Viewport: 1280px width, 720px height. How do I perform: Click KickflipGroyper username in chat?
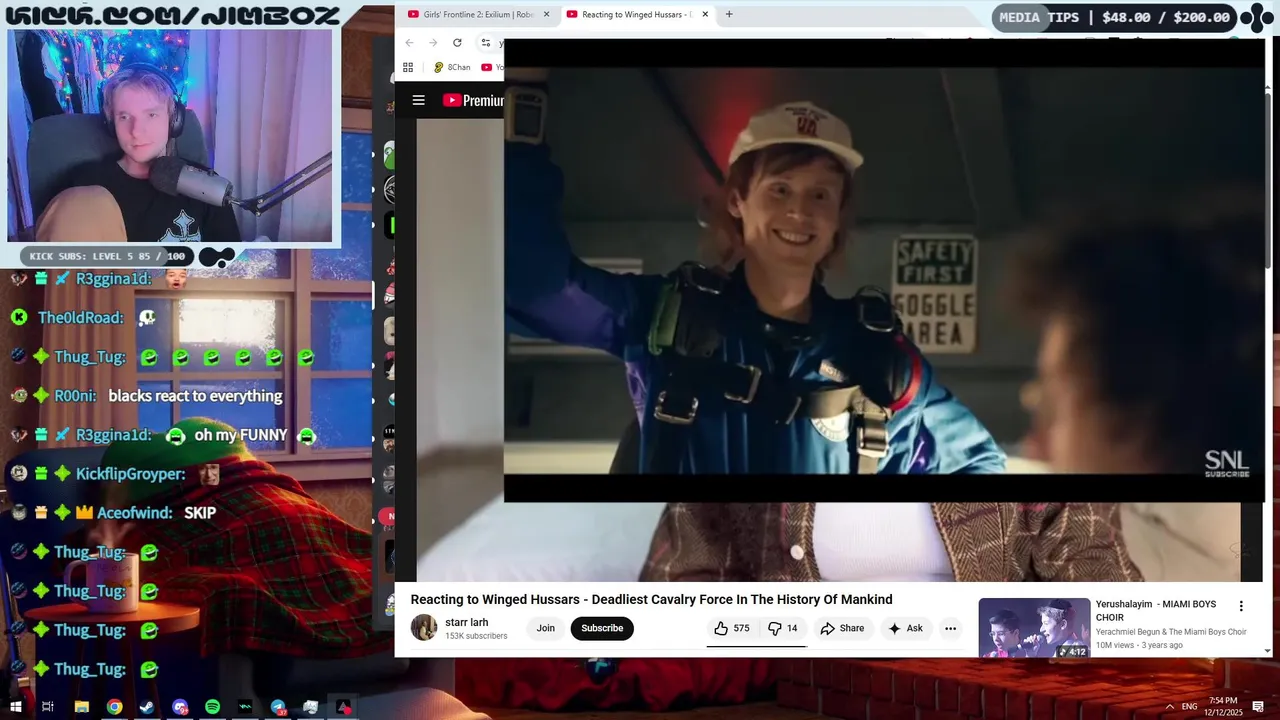(x=131, y=474)
